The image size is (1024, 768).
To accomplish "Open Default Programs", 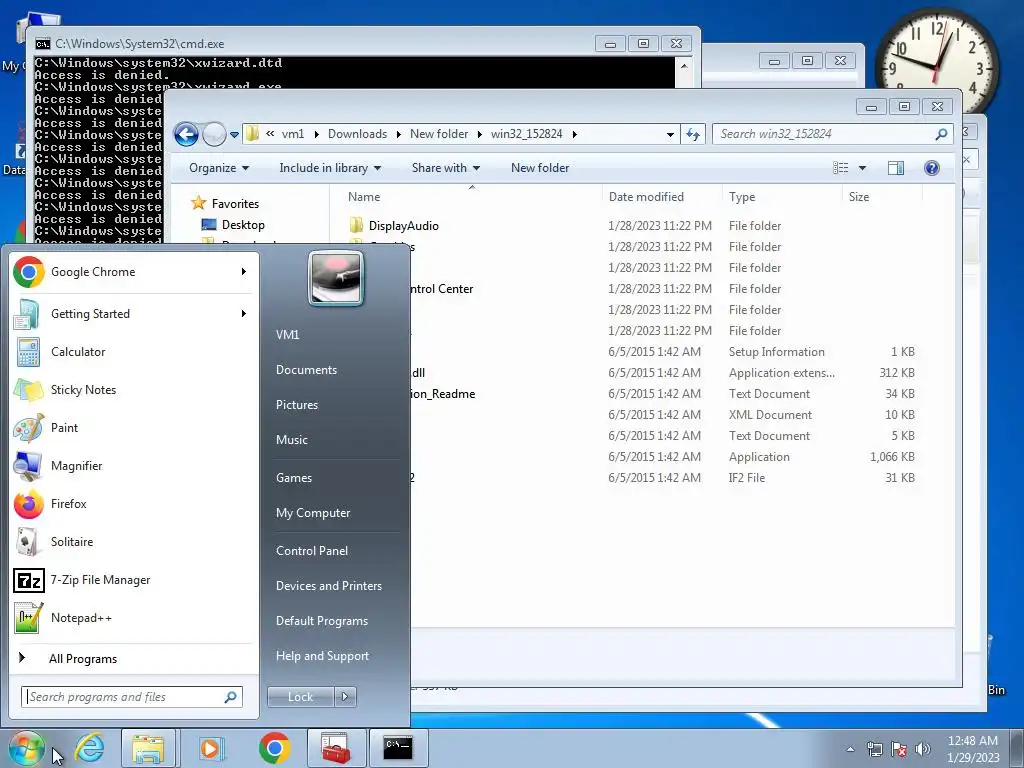I will click(321, 621).
